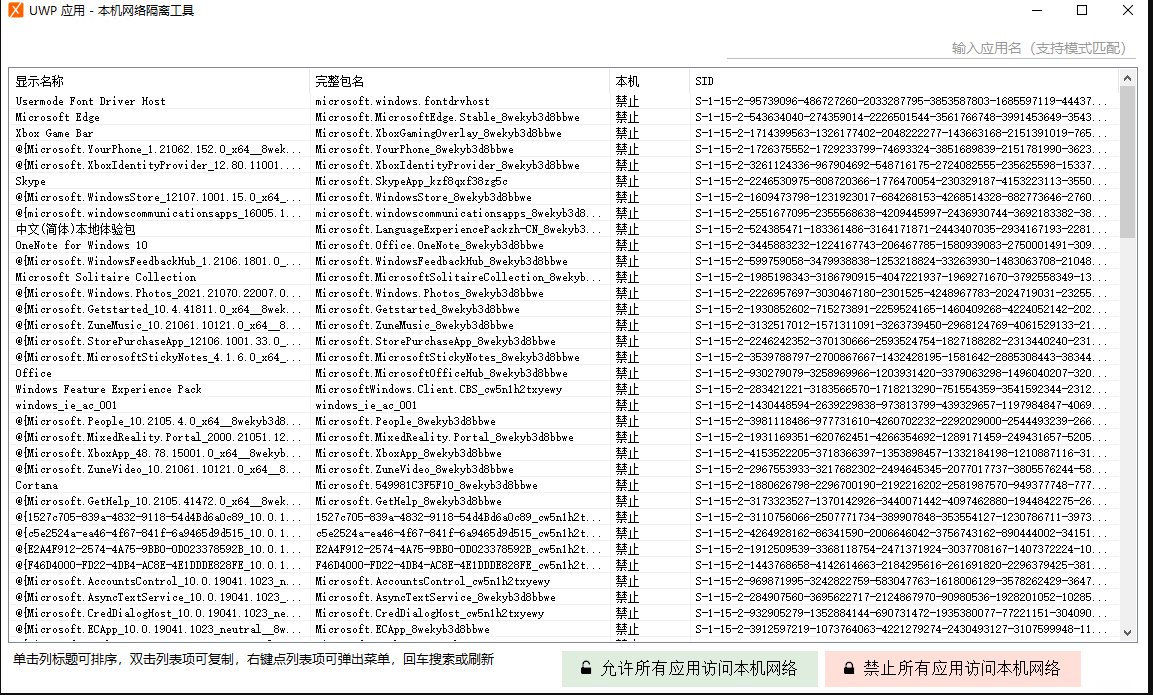Click package name Microsoft.YourPhone_8wekyb3d8bbwe
Screen dimensions: 1153x695
414,149
